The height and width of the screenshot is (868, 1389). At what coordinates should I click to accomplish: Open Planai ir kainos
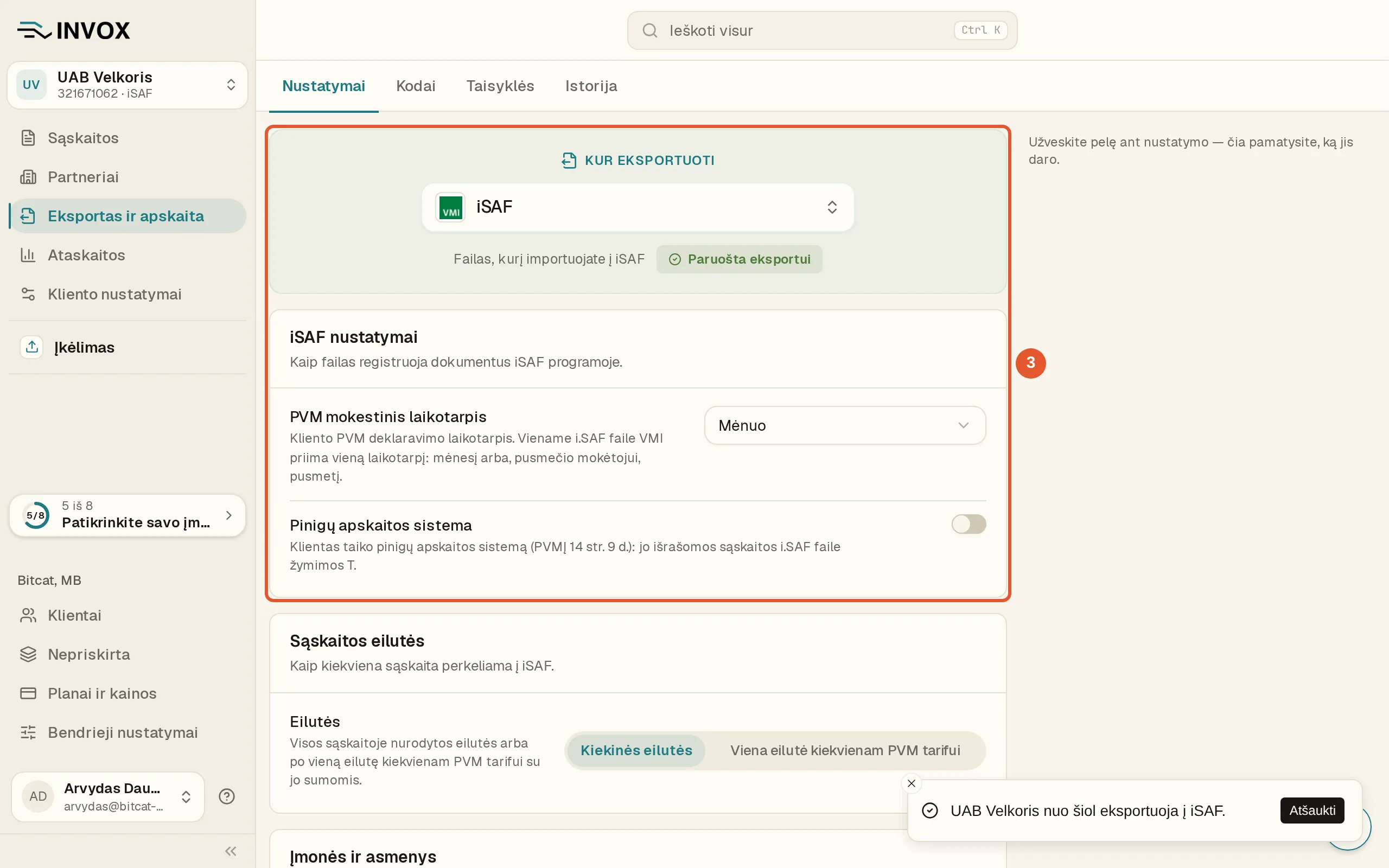pos(128,693)
